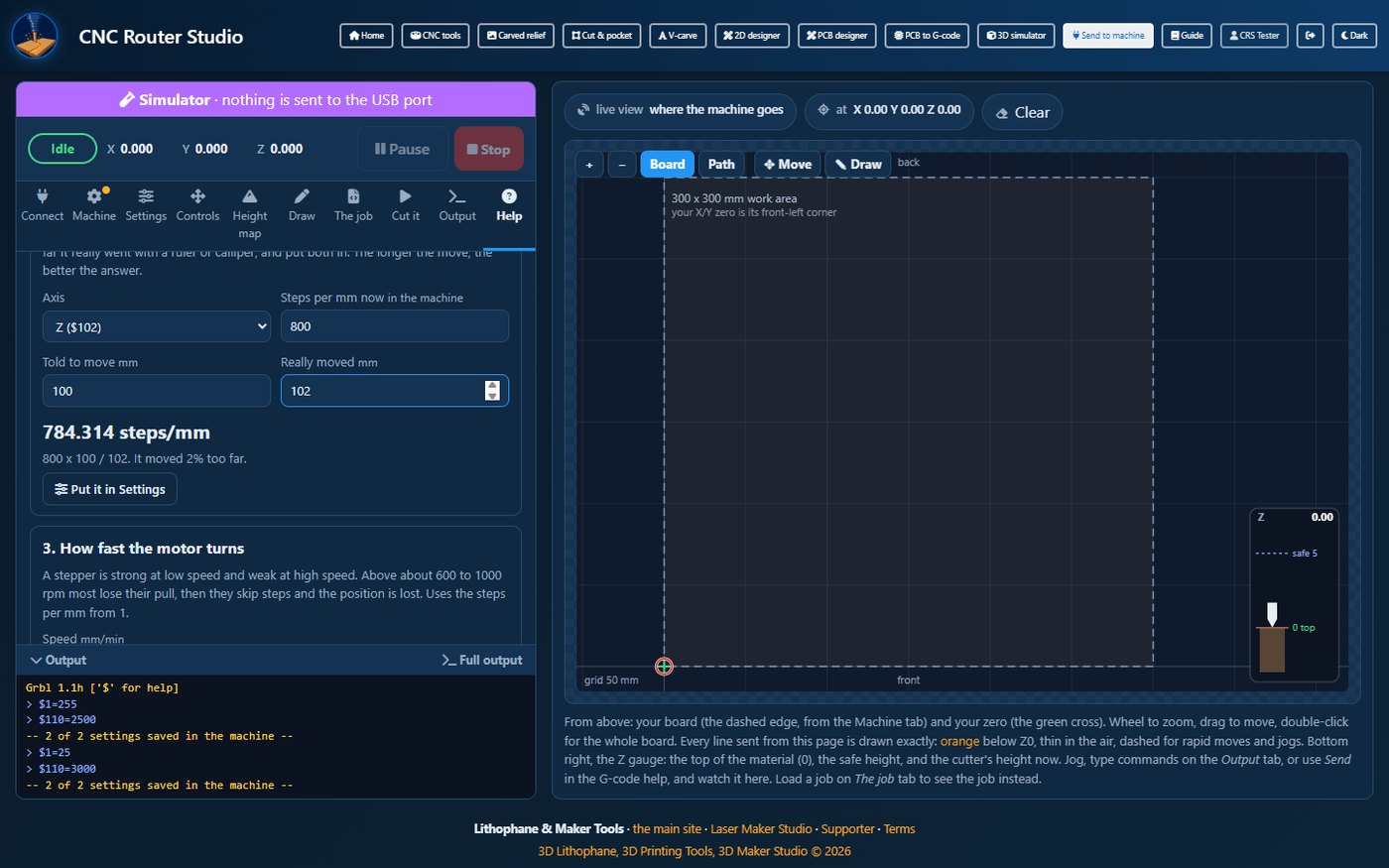Open the 3D simulator page

(1016, 36)
